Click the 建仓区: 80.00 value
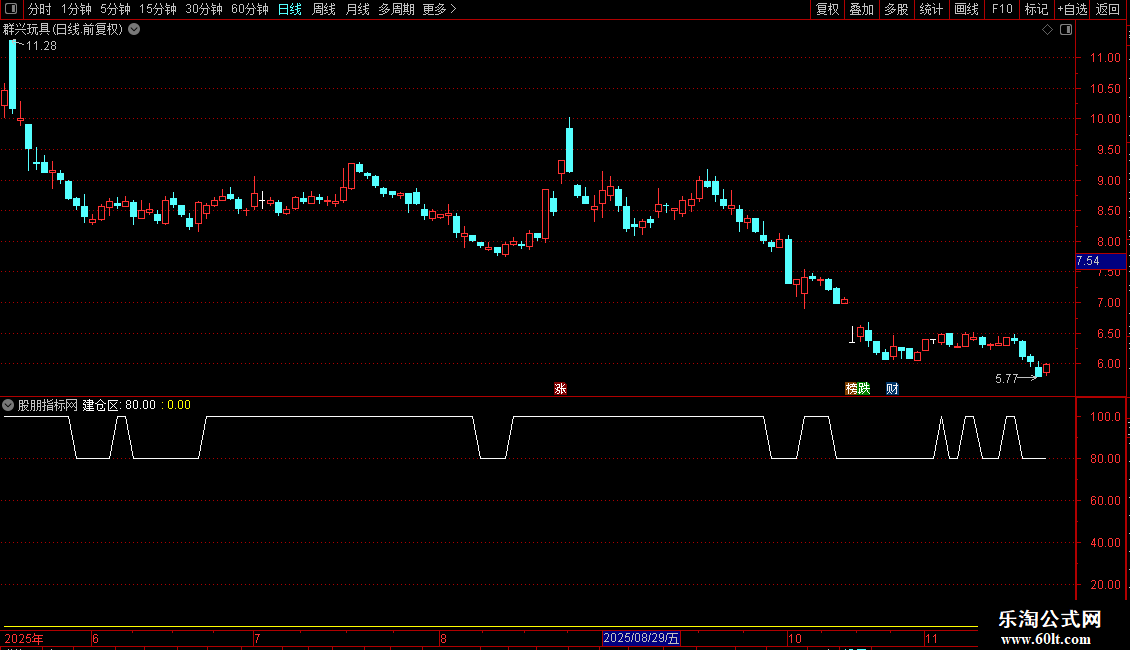The image size is (1130, 650). [x=119, y=405]
